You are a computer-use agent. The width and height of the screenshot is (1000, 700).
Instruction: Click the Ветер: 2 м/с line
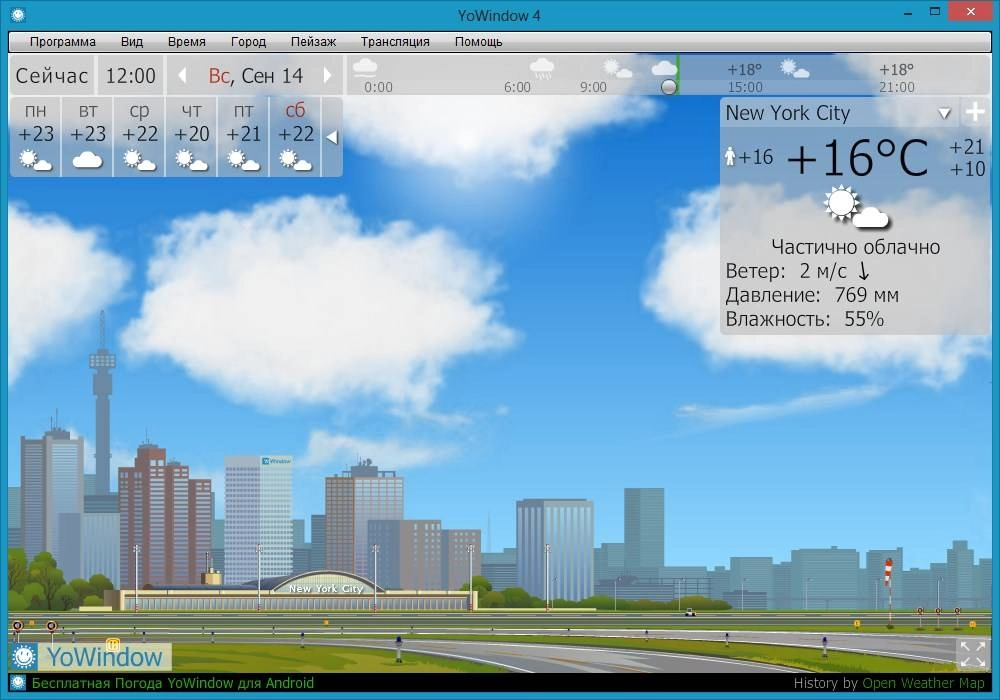coord(797,271)
